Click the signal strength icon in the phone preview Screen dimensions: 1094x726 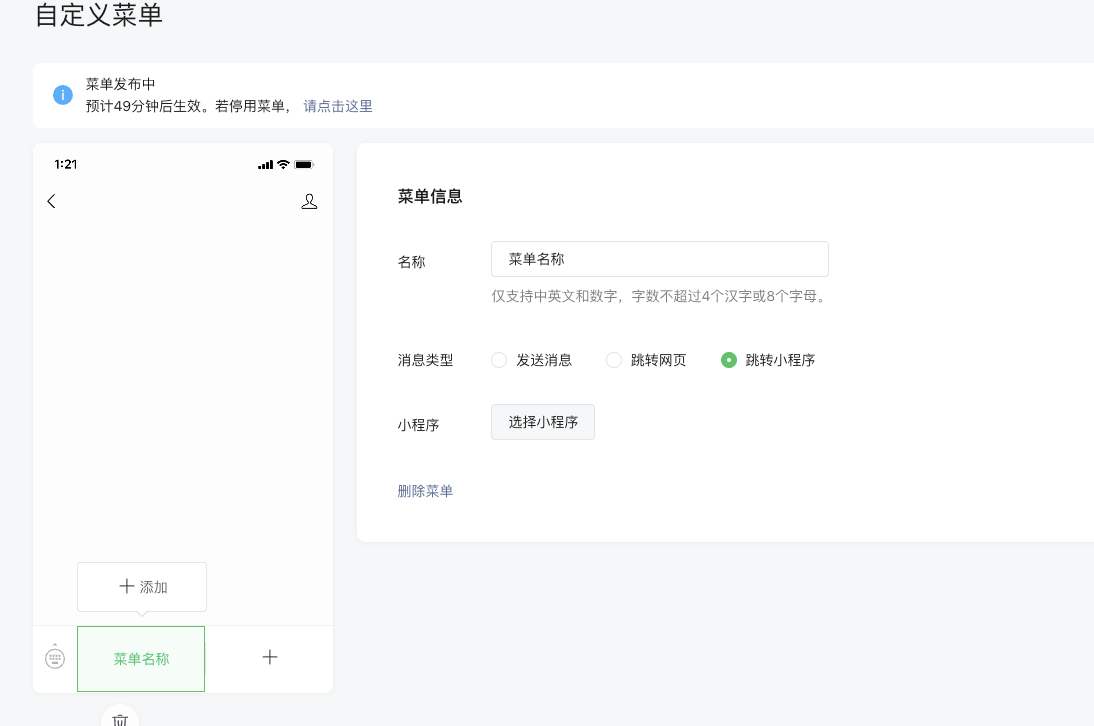(265, 165)
